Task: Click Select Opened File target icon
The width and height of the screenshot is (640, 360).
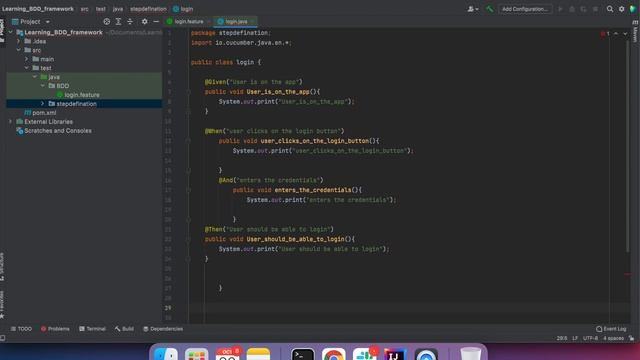Action: pyautogui.click(x=107, y=22)
